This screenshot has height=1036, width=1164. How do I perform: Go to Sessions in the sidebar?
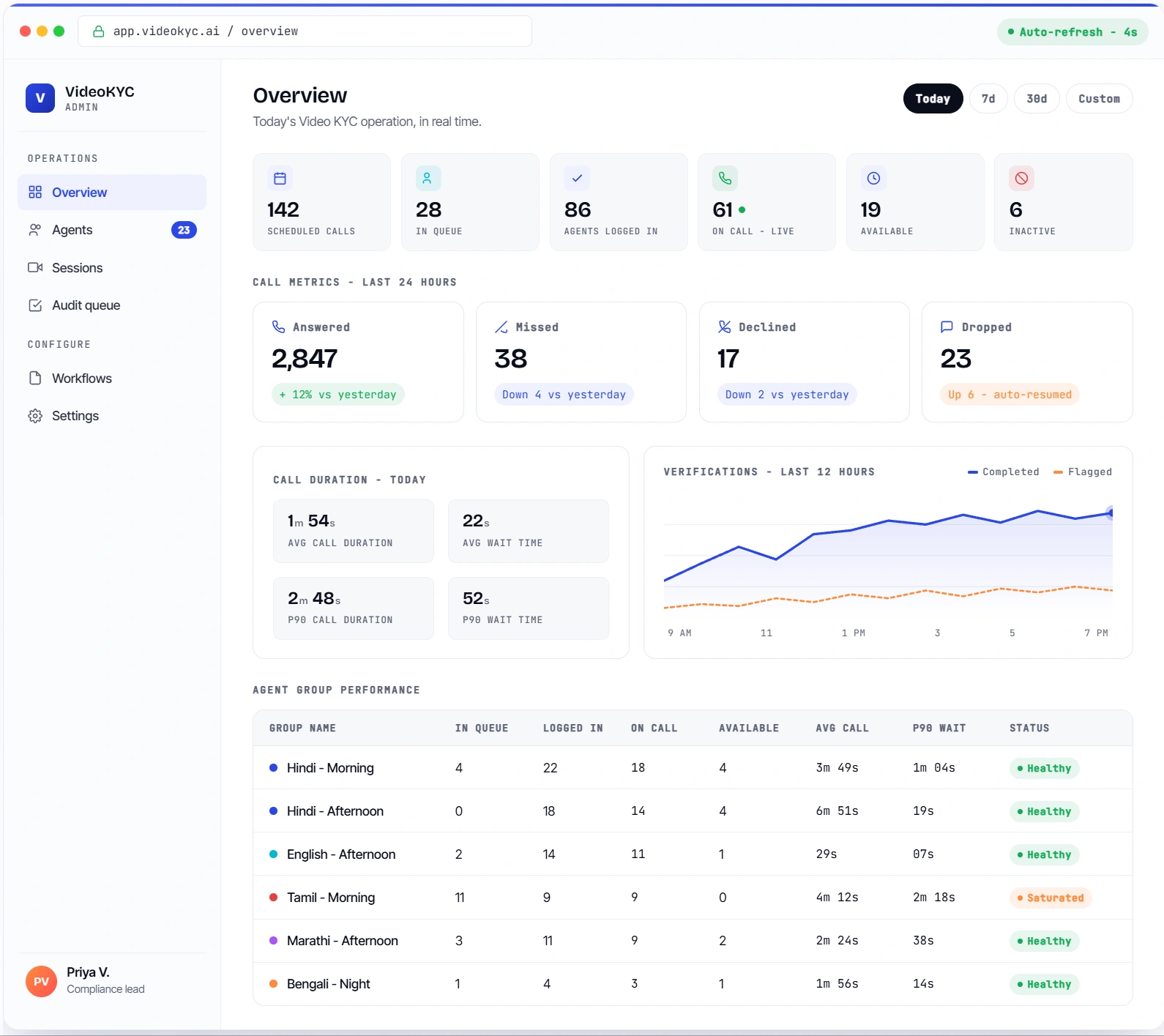click(x=112, y=267)
